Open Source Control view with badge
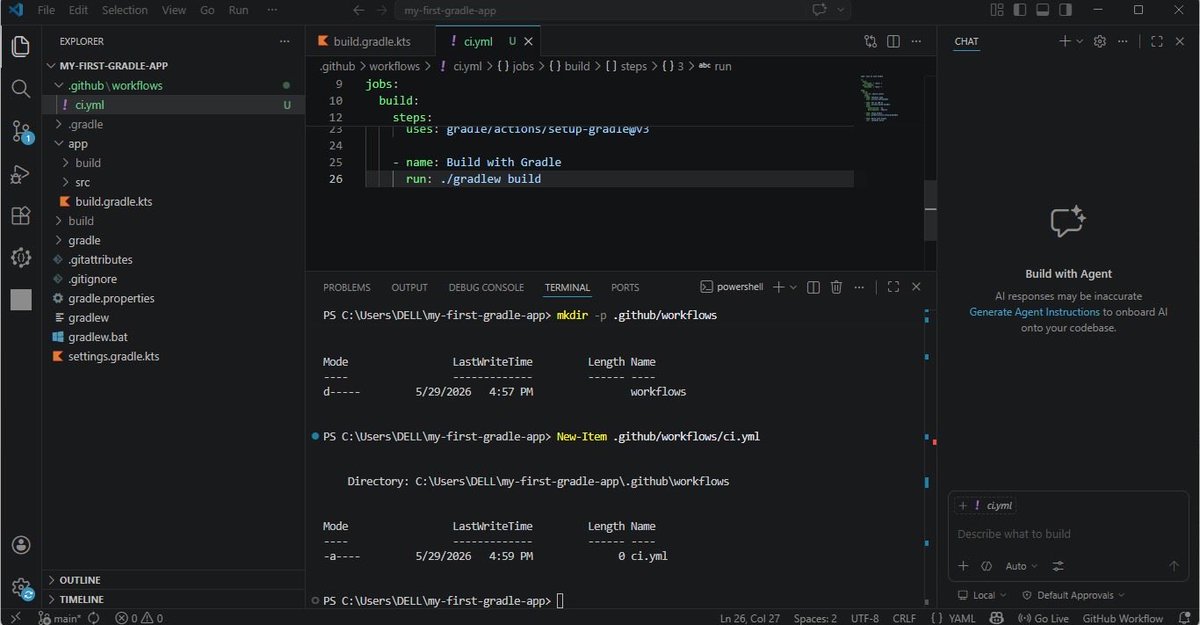 point(21,131)
